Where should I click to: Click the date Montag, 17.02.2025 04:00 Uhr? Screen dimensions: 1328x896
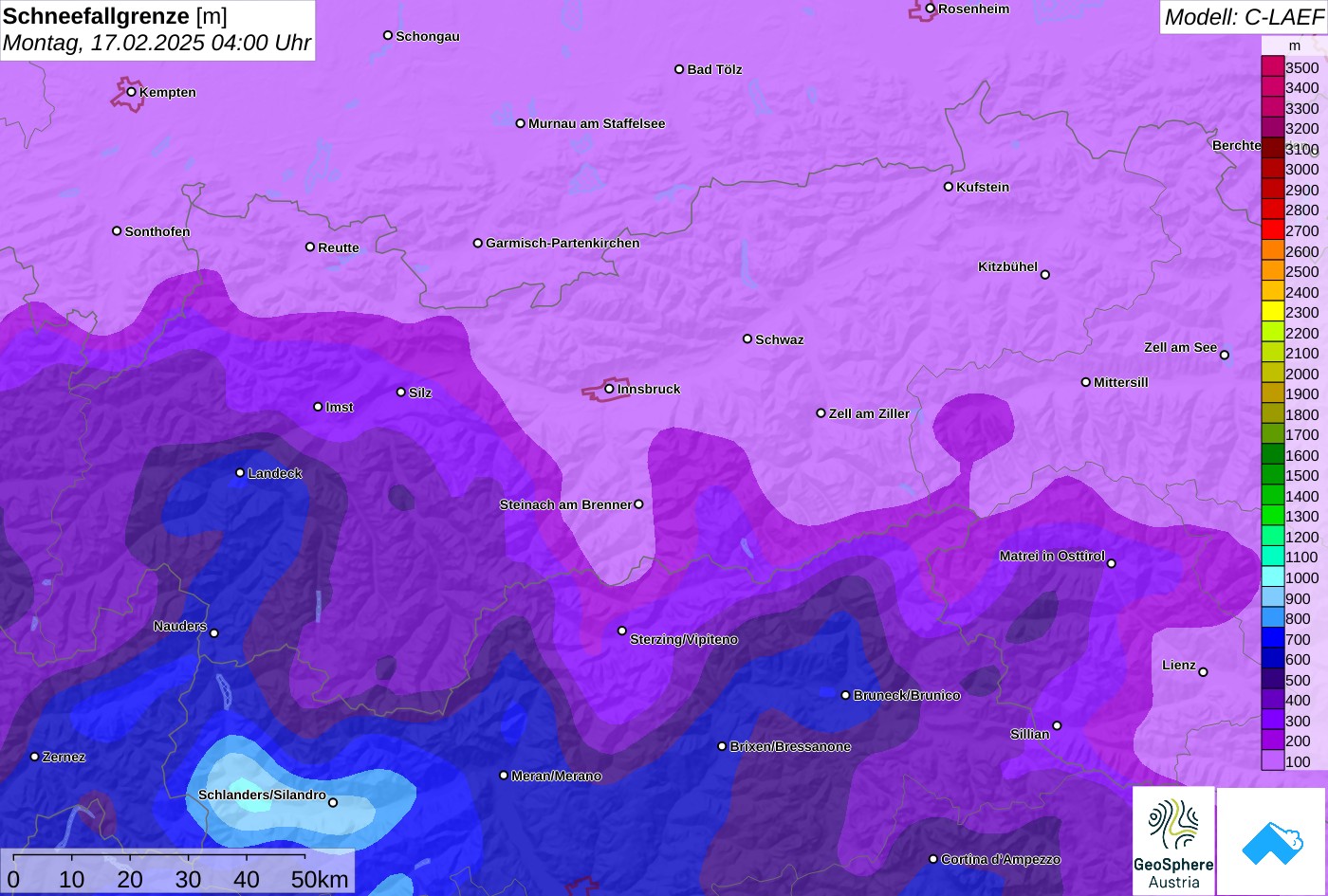pyautogui.click(x=157, y=43)
